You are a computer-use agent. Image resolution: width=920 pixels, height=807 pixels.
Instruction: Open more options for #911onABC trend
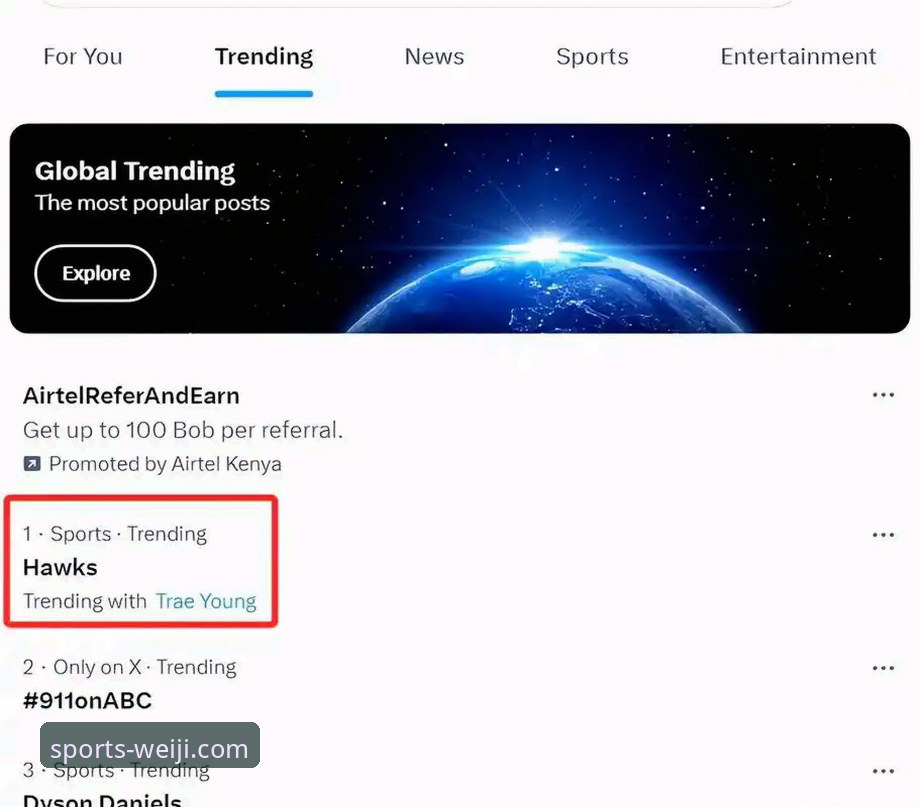coord(883,668)
